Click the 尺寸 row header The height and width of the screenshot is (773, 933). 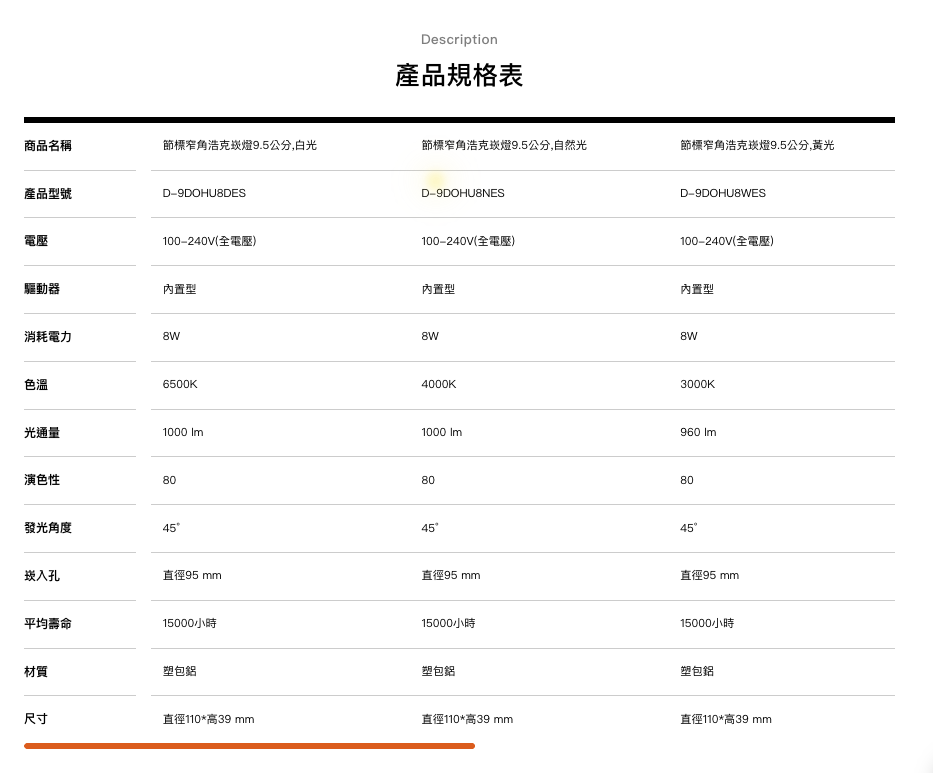coord(36,719)
